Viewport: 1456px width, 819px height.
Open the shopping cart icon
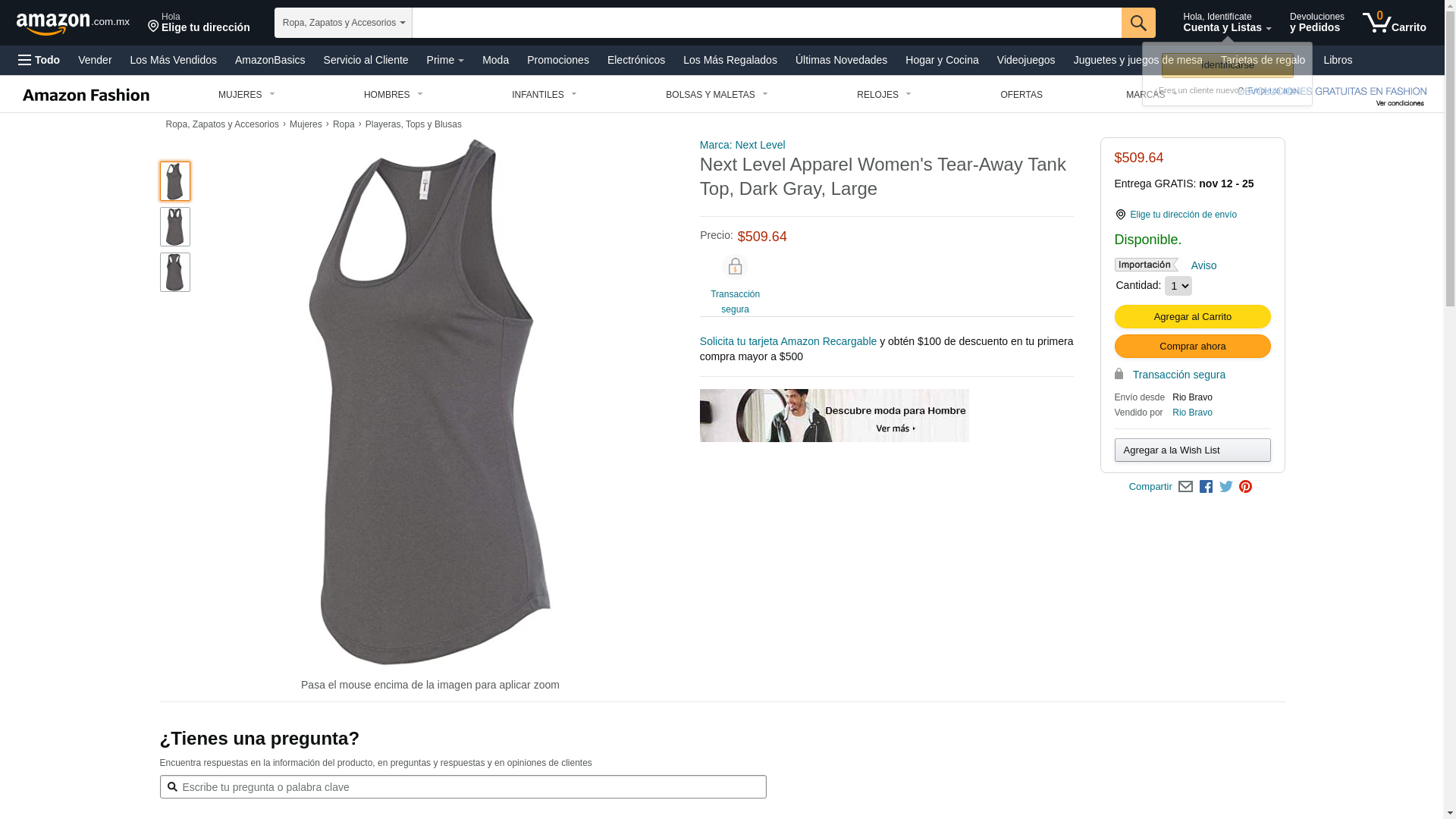(x=1394, y=23)
